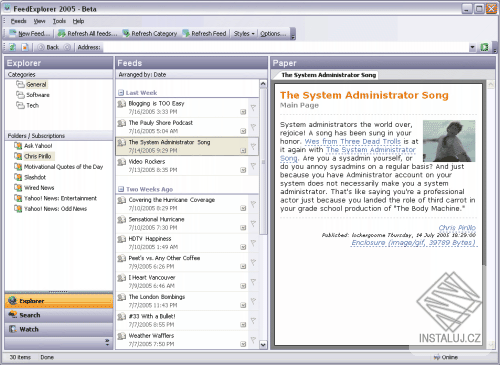Open the Options dialog button

point(273,34)
